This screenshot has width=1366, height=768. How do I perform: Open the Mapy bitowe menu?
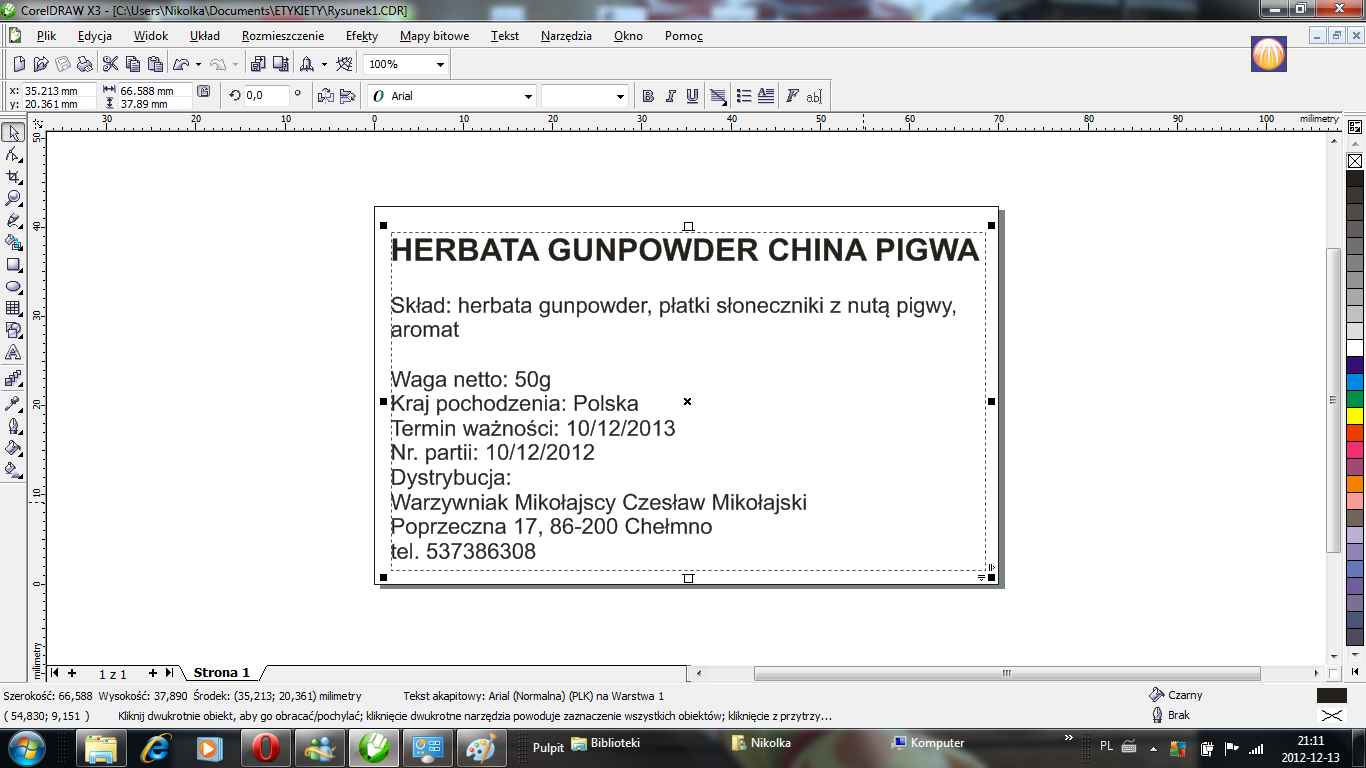[434, 36]
